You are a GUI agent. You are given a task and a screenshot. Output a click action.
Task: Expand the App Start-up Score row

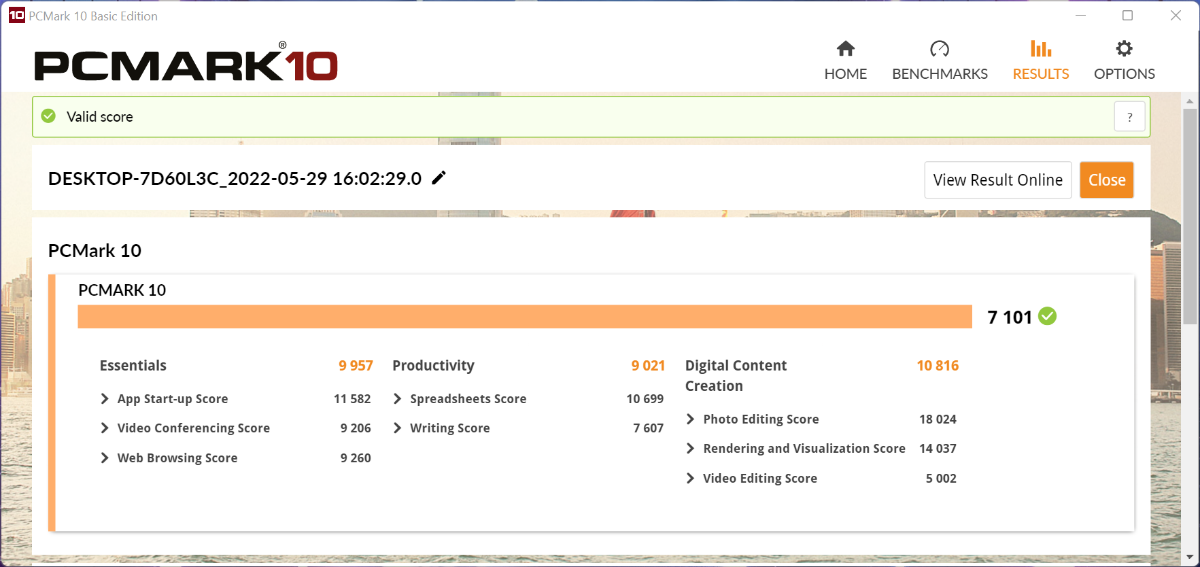point(105,399)
